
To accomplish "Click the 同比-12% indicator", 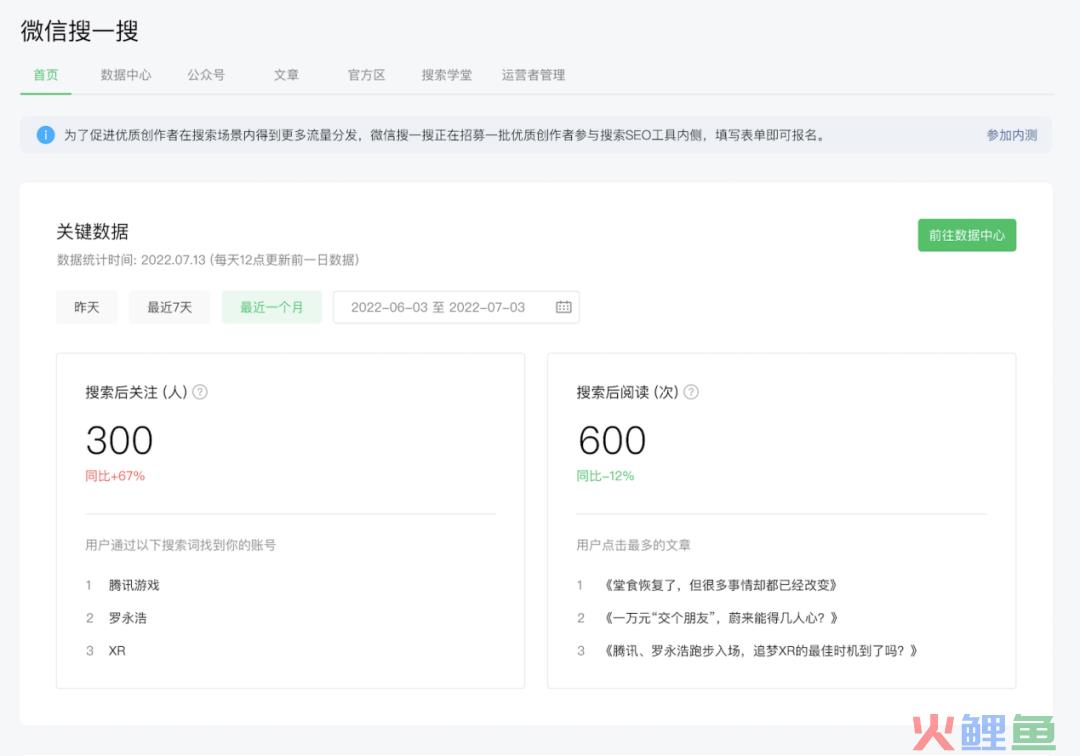I will click(x=605, y=476).
